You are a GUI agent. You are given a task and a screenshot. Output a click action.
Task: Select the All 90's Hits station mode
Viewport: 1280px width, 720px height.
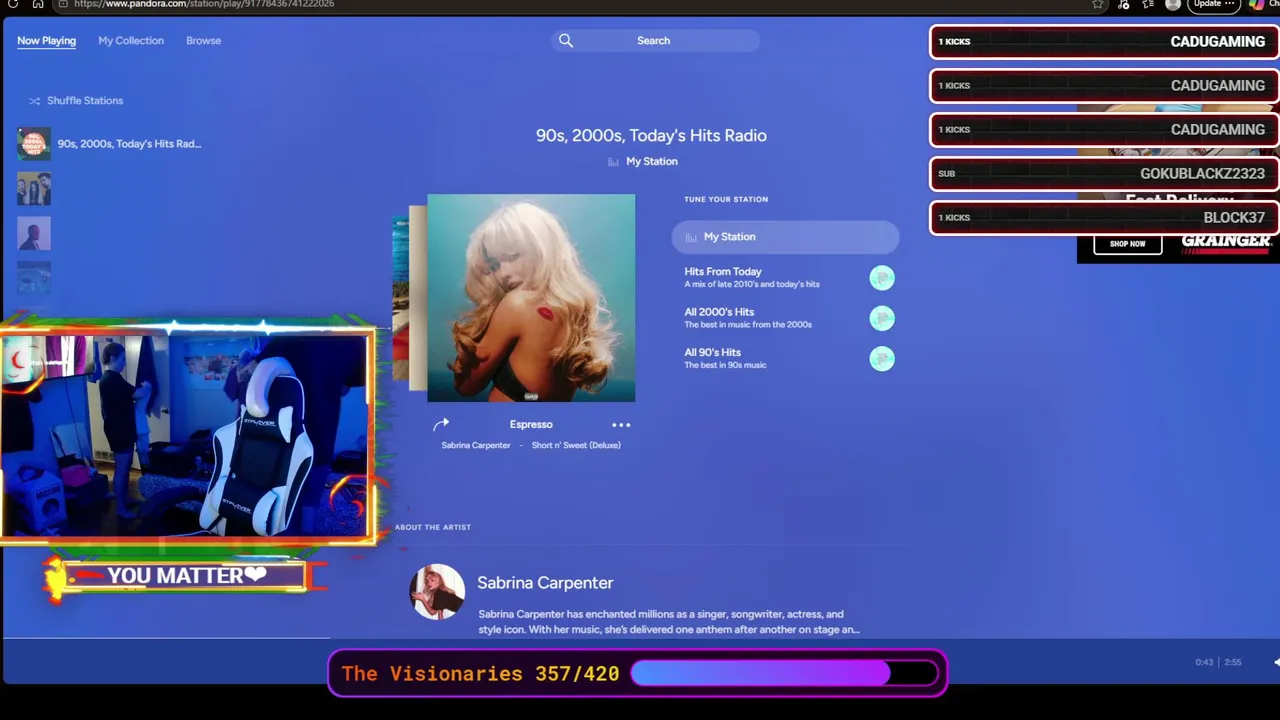click(785, 358)
